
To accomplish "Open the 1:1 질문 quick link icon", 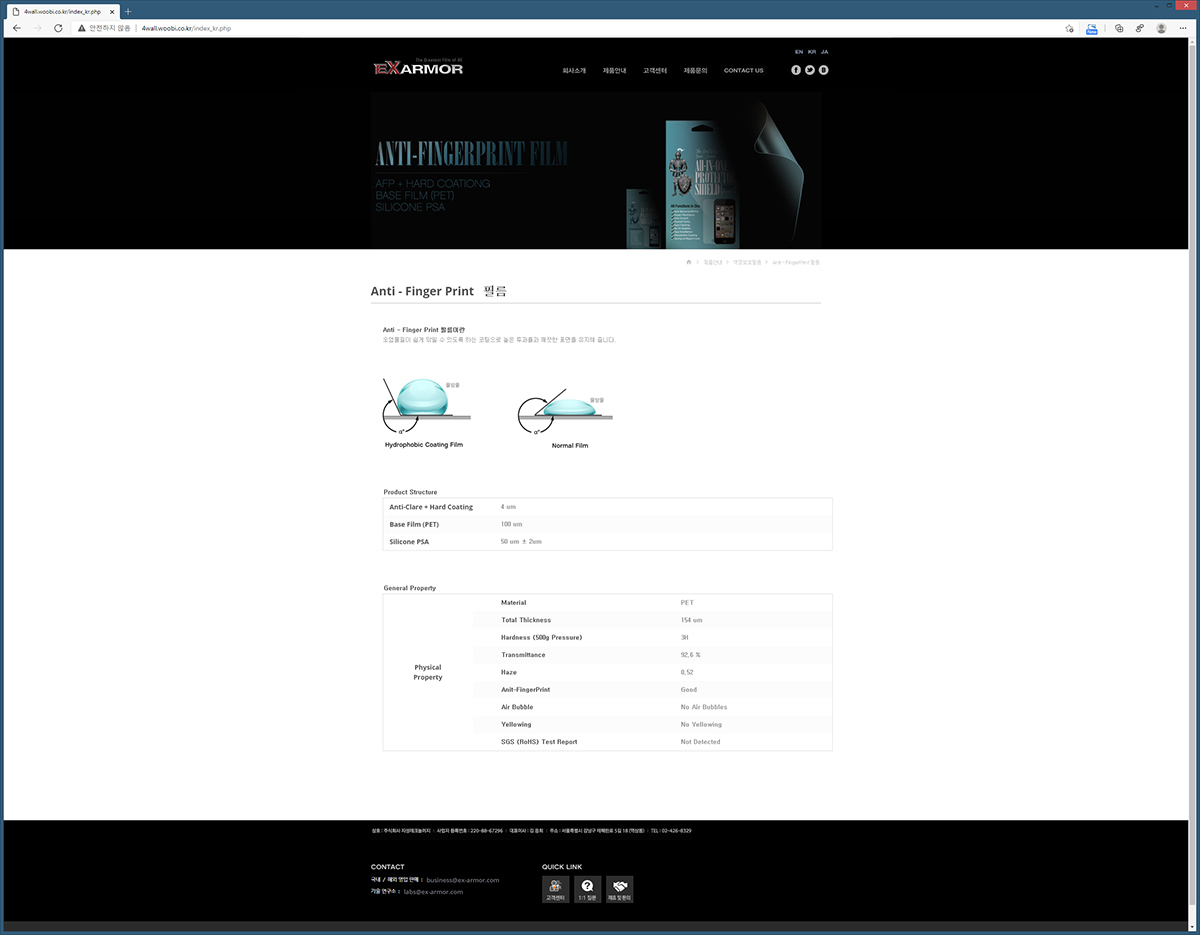I will click(x=587, y=889).
